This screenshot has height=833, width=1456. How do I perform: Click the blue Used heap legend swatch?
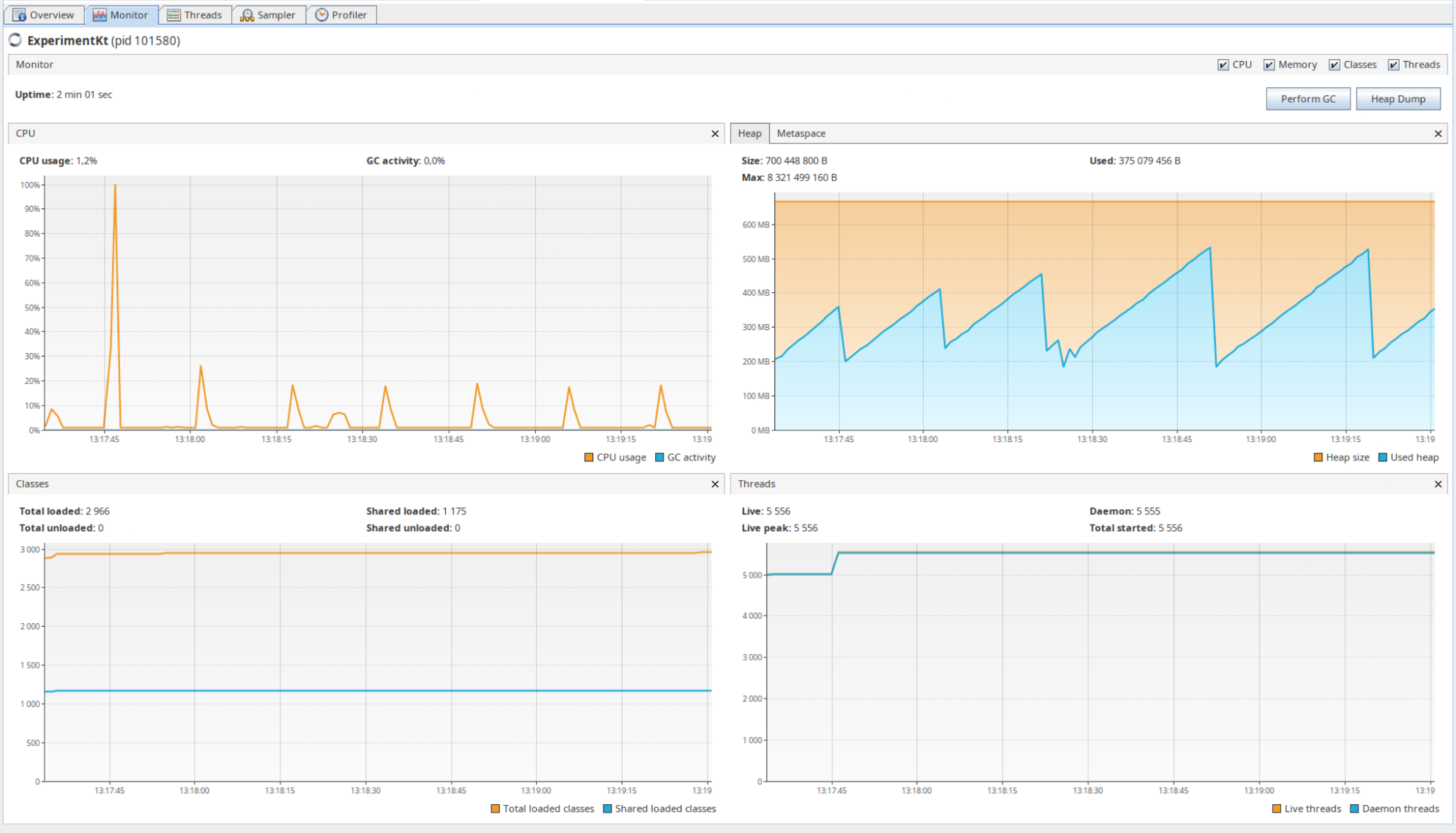click(1382, 458)
